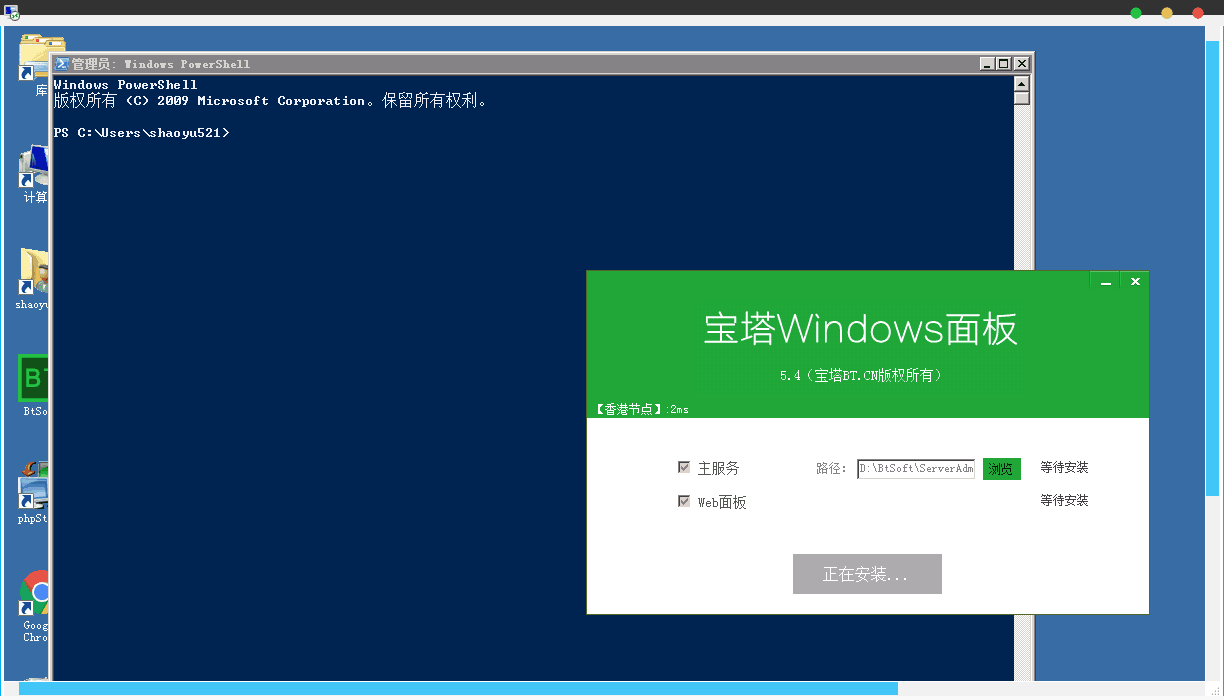This screenshot has height=700, width=1224.
Task: Open the green BtSoft desktop shortcut
Action: 35,378
